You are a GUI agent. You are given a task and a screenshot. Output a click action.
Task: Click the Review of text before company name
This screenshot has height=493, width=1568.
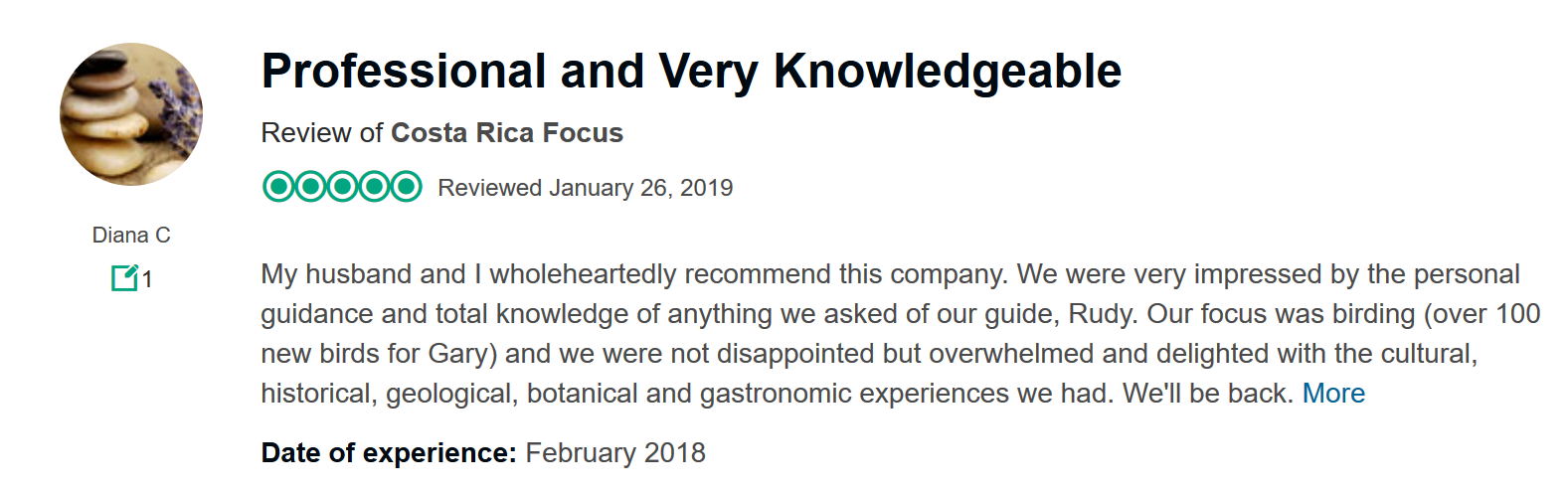[x=322, y=133]
